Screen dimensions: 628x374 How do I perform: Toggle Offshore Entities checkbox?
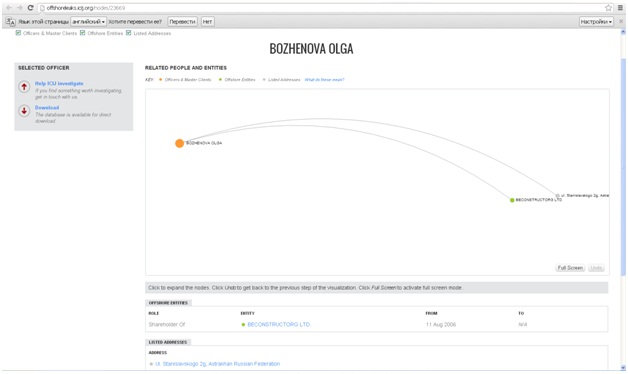(83, 33)
